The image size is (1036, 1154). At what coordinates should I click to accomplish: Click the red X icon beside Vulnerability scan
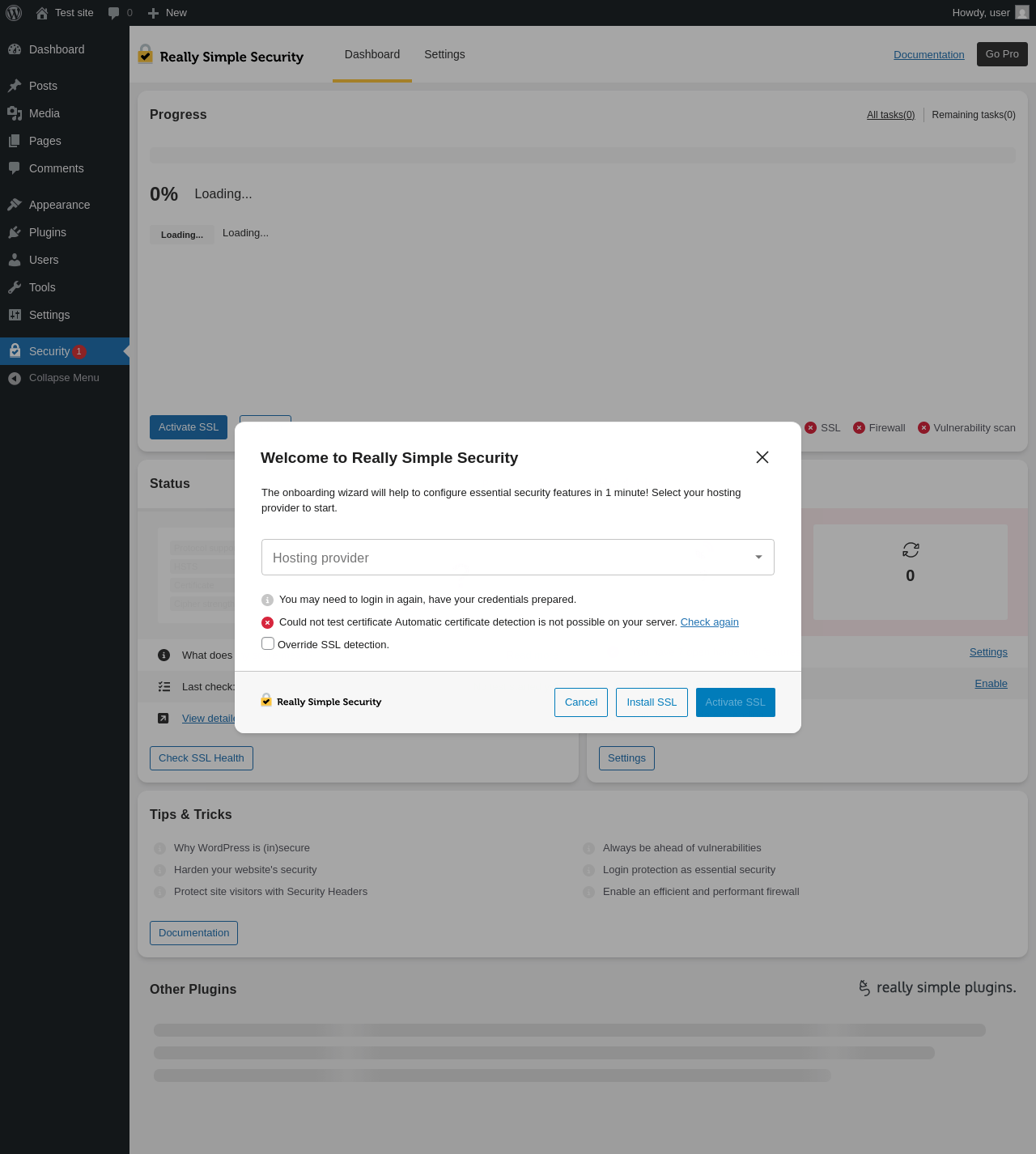point(923,428)
